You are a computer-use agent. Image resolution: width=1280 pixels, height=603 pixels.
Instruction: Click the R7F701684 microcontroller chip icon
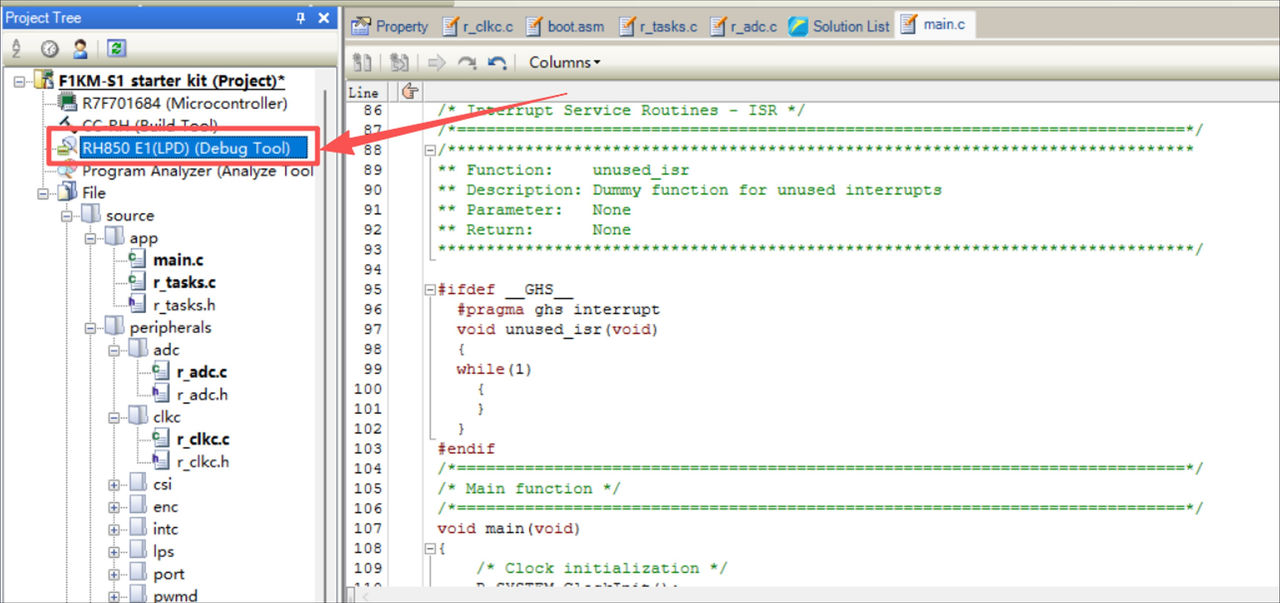67,103
